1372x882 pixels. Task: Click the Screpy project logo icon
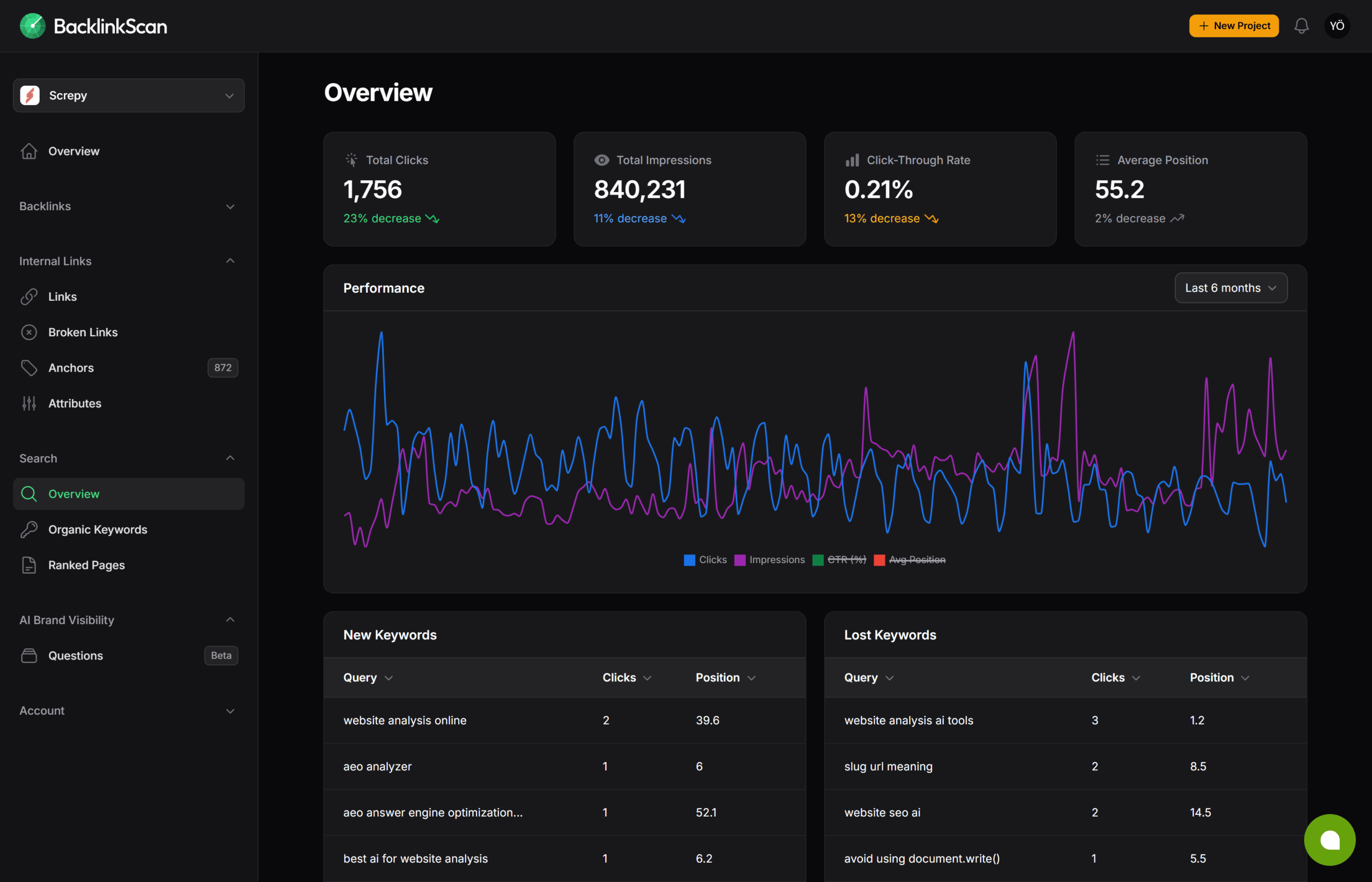click(30, 95)
